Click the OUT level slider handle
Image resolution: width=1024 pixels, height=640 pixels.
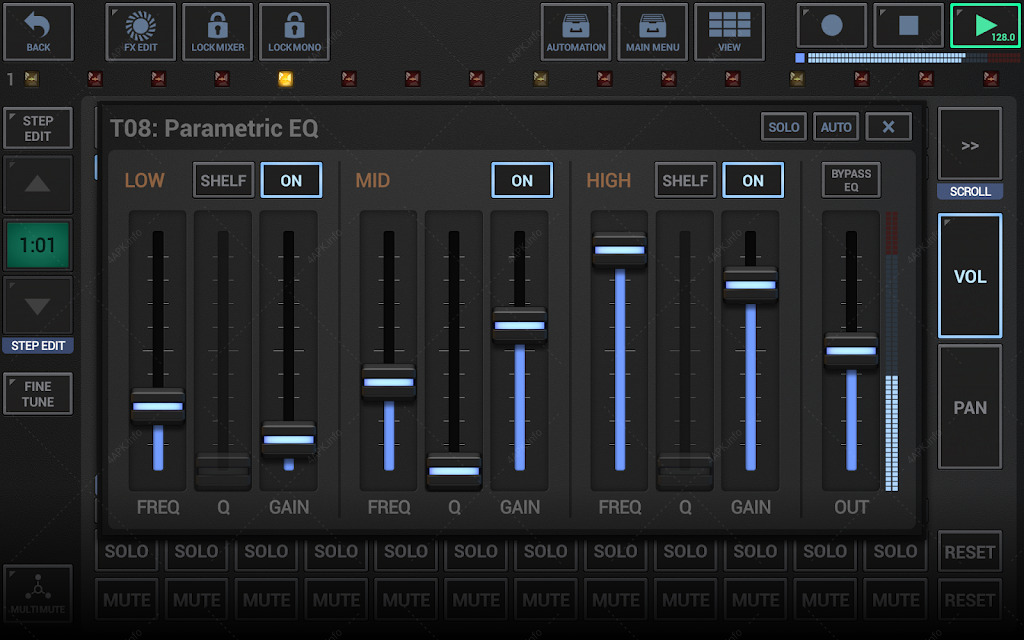click(x=851, y=351)
